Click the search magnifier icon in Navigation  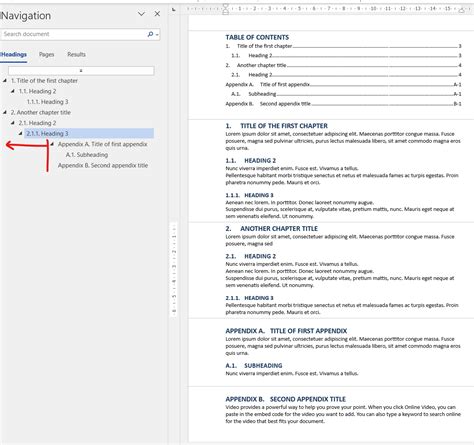150,34
